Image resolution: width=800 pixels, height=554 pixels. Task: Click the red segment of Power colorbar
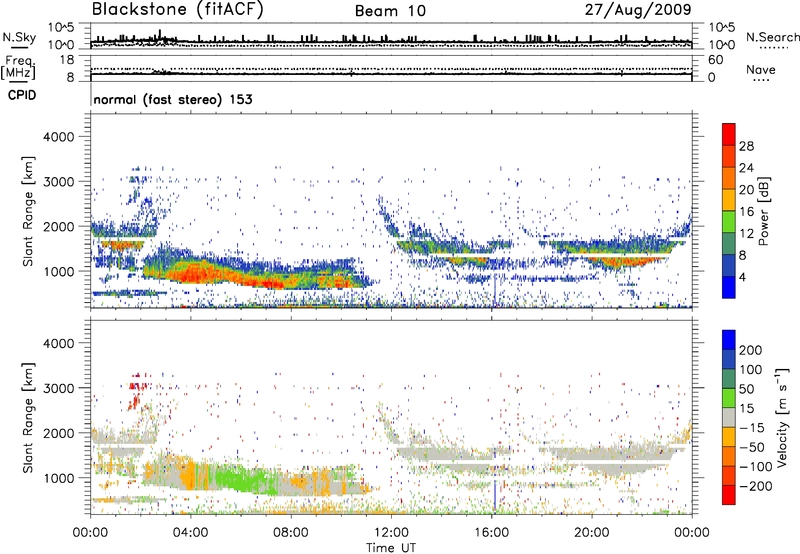[x=729, y=134]
